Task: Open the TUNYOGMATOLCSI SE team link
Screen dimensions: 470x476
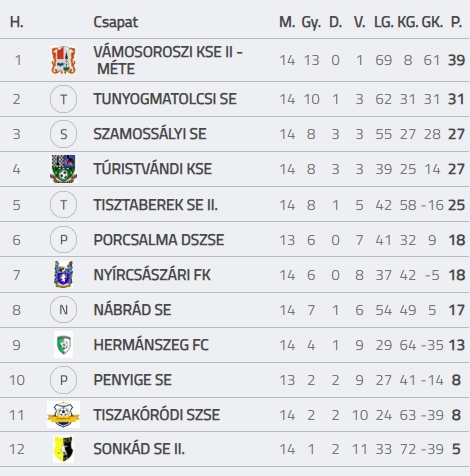Action: click(x=165, y=99)
